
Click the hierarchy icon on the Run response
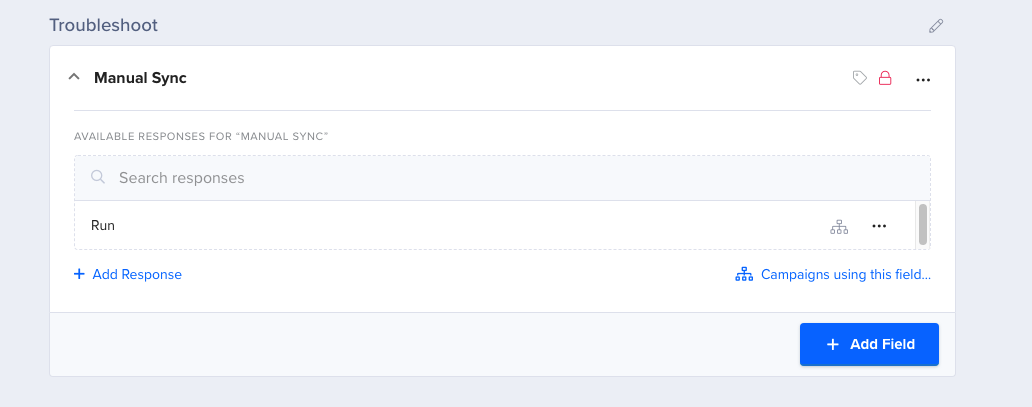pyautogui.click(x=839, y=227)
